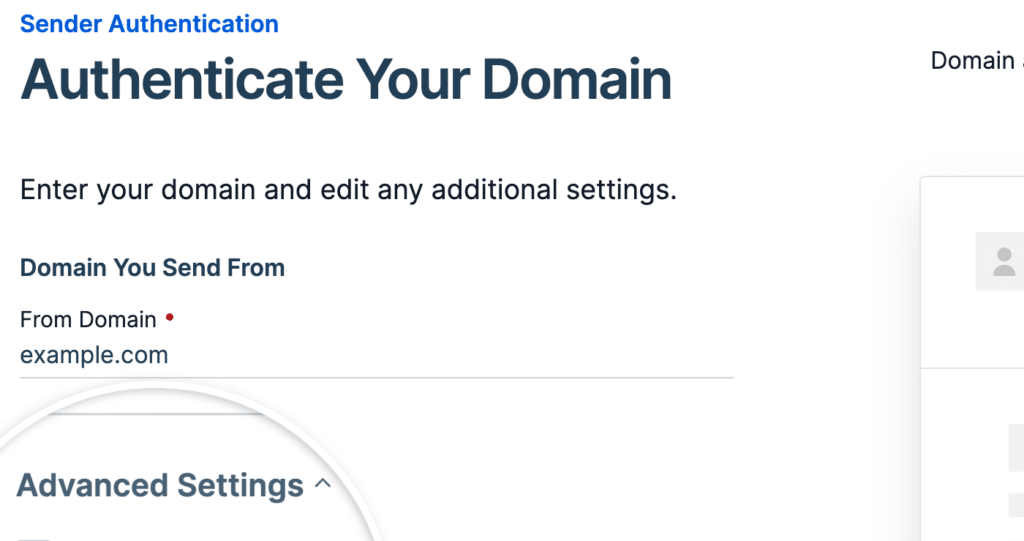Image resolution: width=1024 pixels, height=541 pixels.
Task: Click the Authenticate Your Domain page heading
Action: 346,80
